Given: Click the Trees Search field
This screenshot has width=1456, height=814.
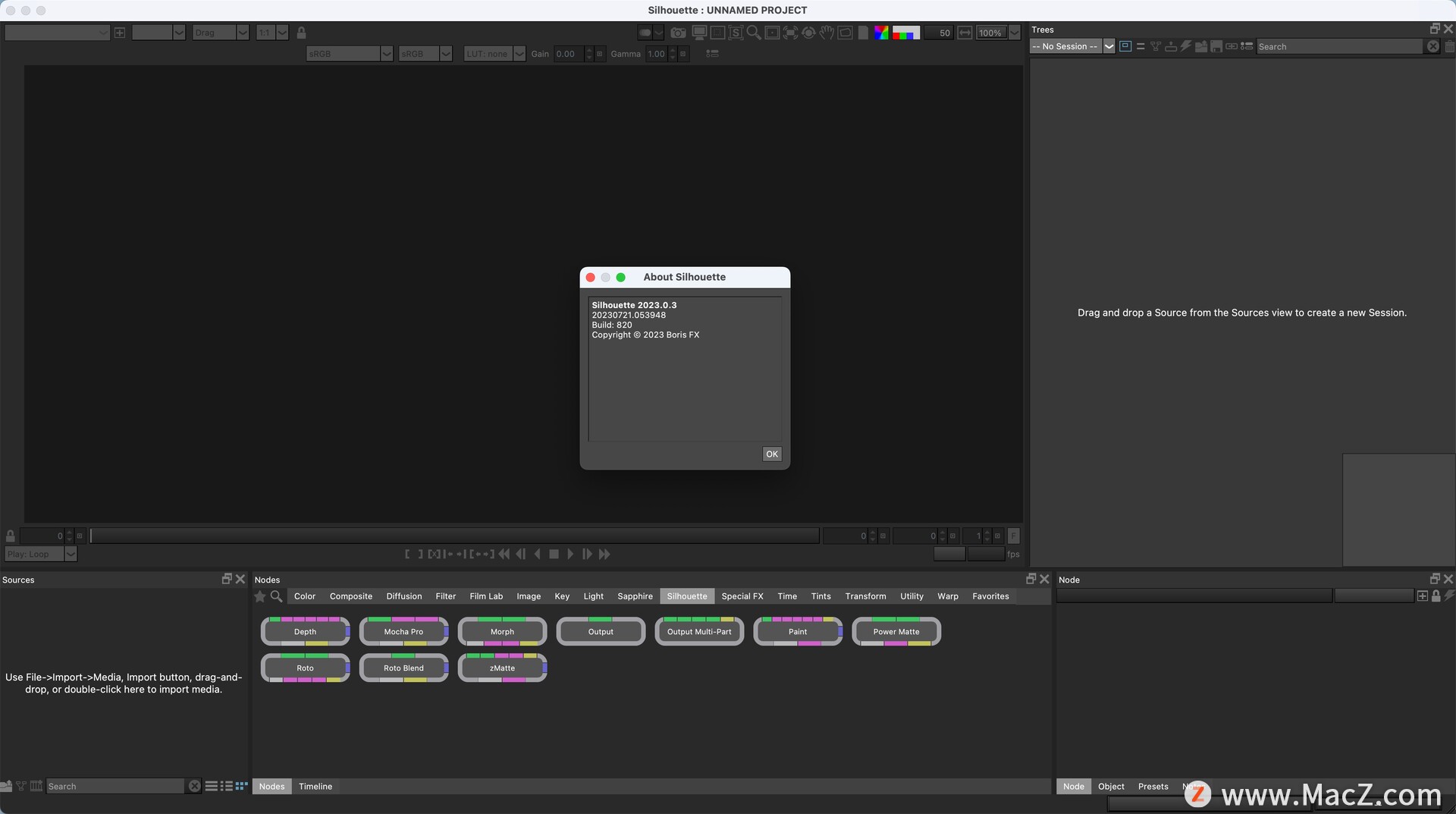Looking at the screenshot, I should point(1339,46).
